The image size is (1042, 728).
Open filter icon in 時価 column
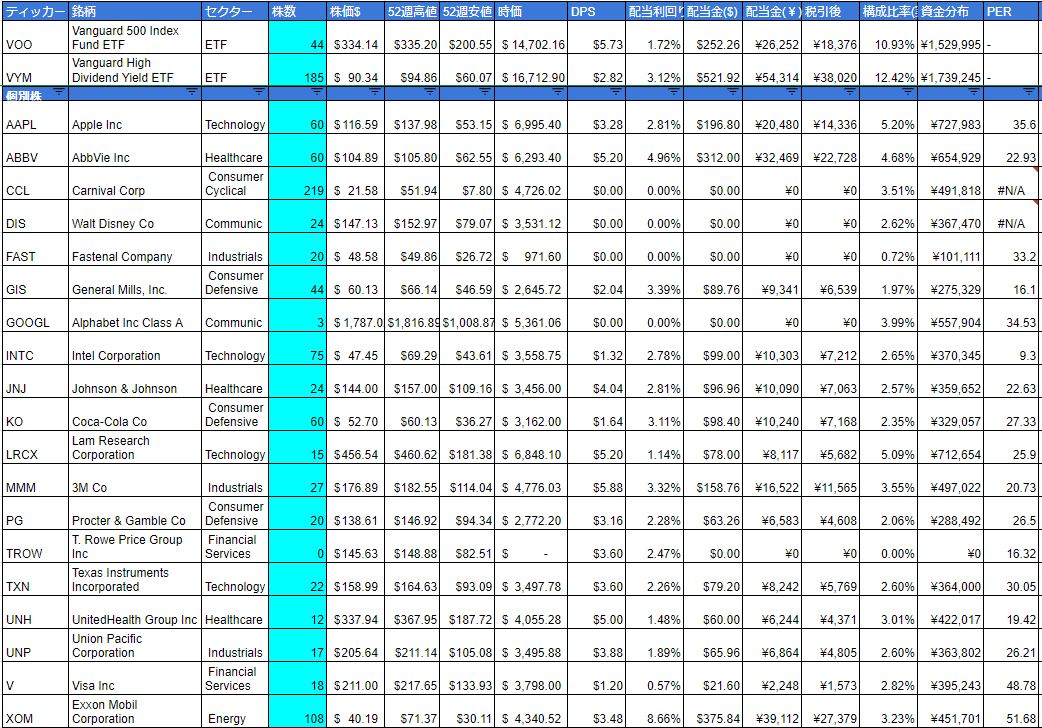click(x=558, y=91)
